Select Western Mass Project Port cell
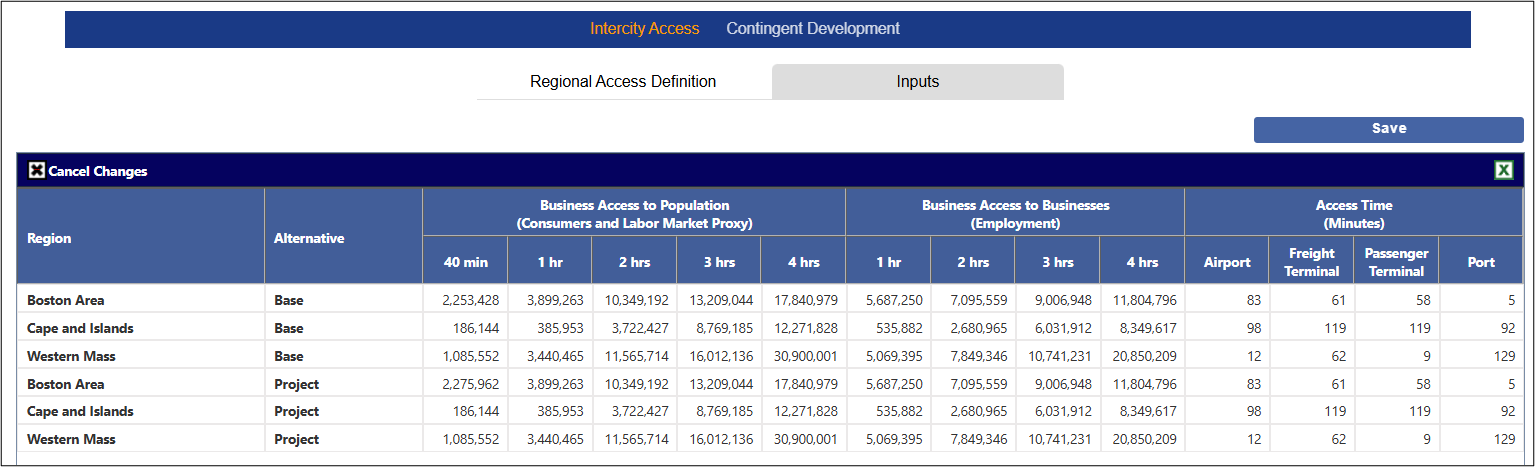This screenshot has height=467, width=1535. (x=1481, y=440)
